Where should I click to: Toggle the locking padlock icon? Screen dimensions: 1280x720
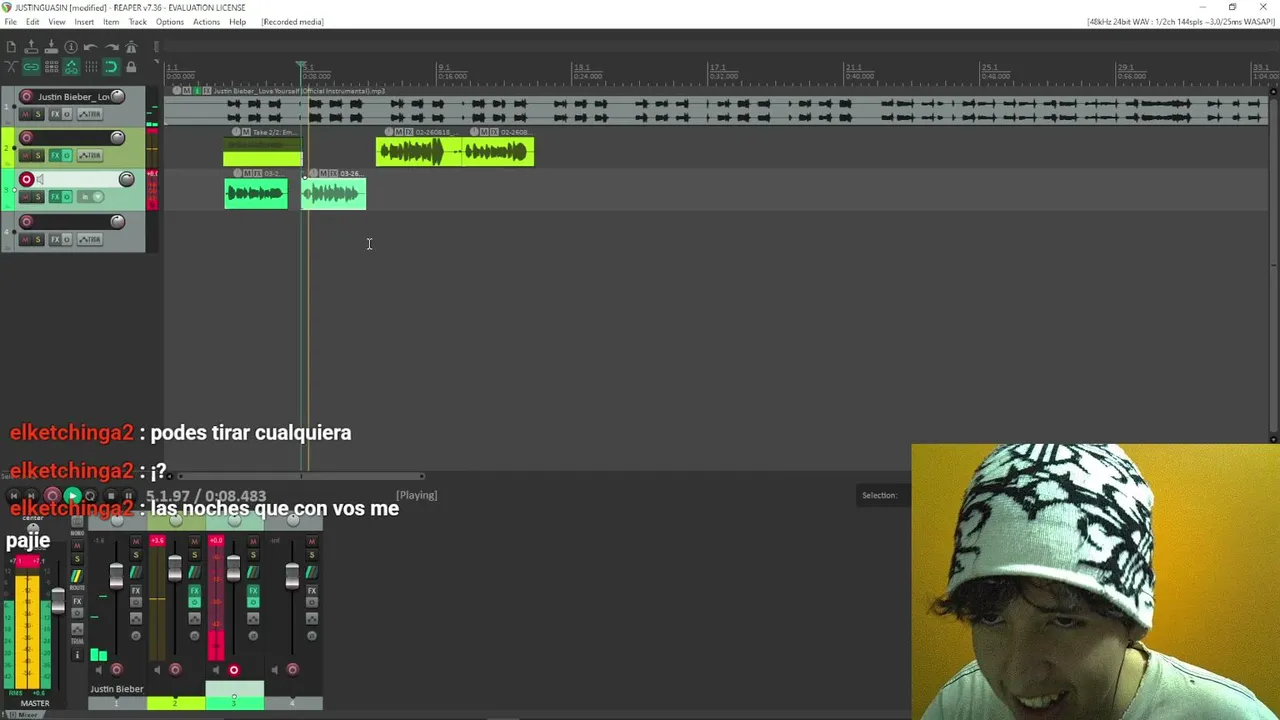click(x=131, y=67)
